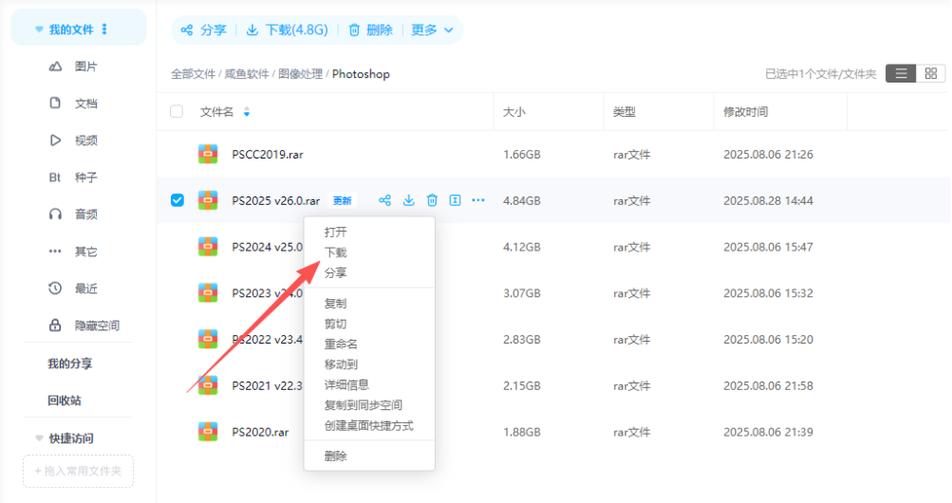
Task: Go to 咸鱼软件 folder in breadcrumb
Action: [x=246, y=74]
